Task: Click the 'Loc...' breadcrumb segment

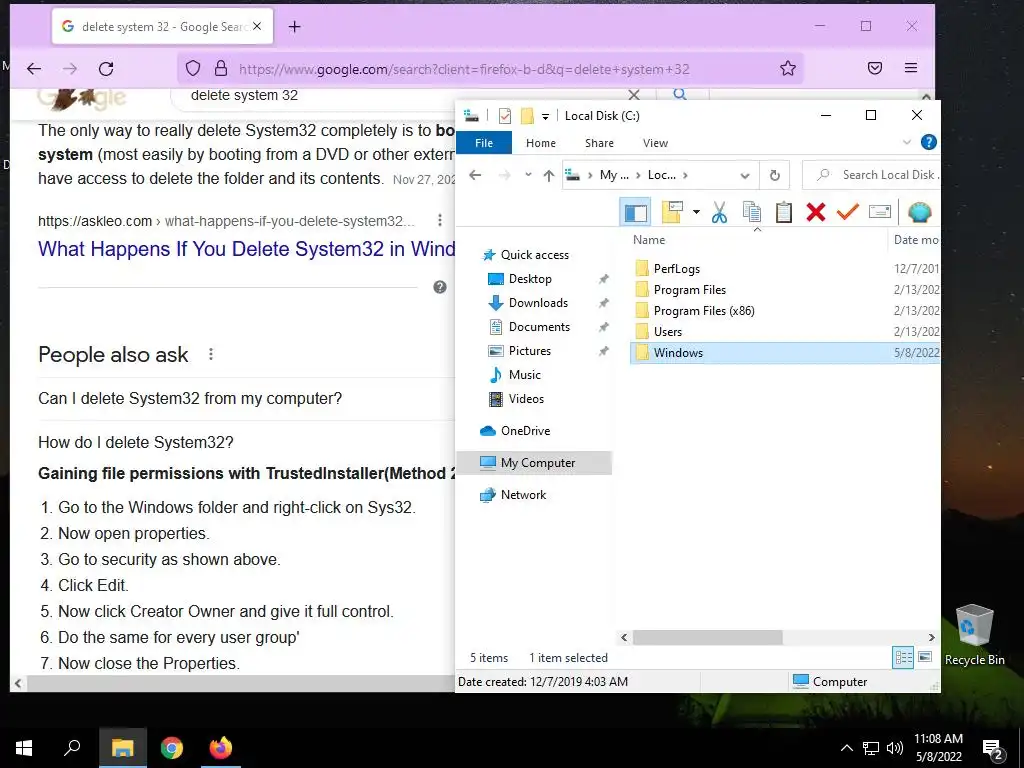Action: coord(662,175)
